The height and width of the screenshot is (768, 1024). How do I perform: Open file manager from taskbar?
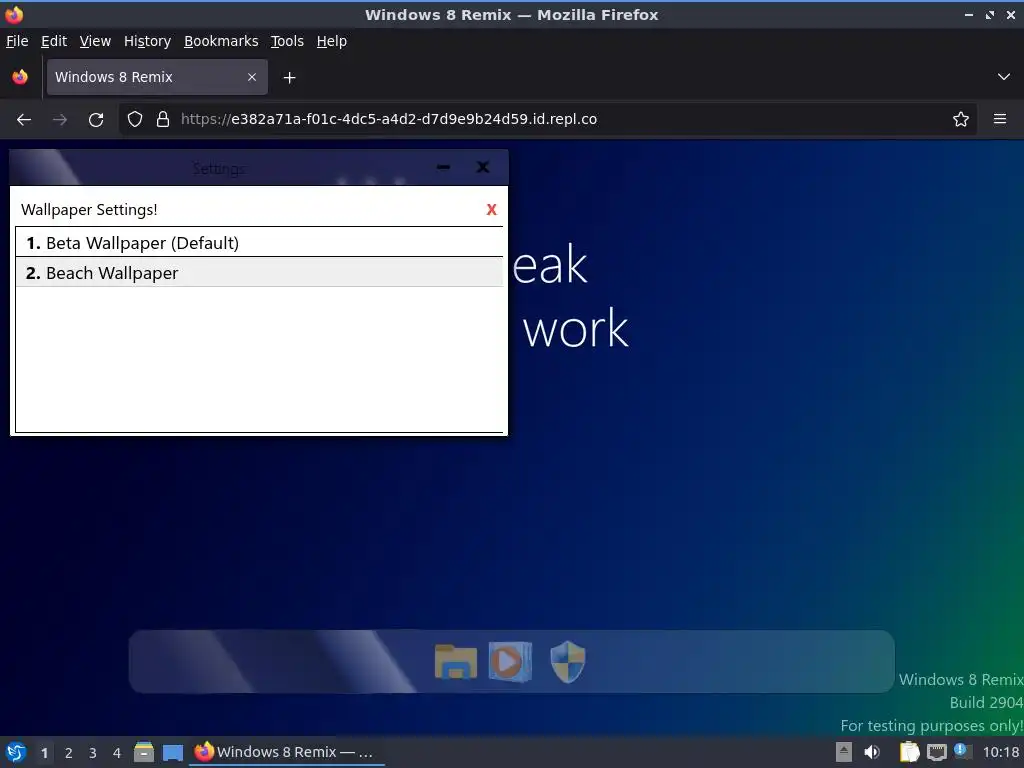coord(144,752)
